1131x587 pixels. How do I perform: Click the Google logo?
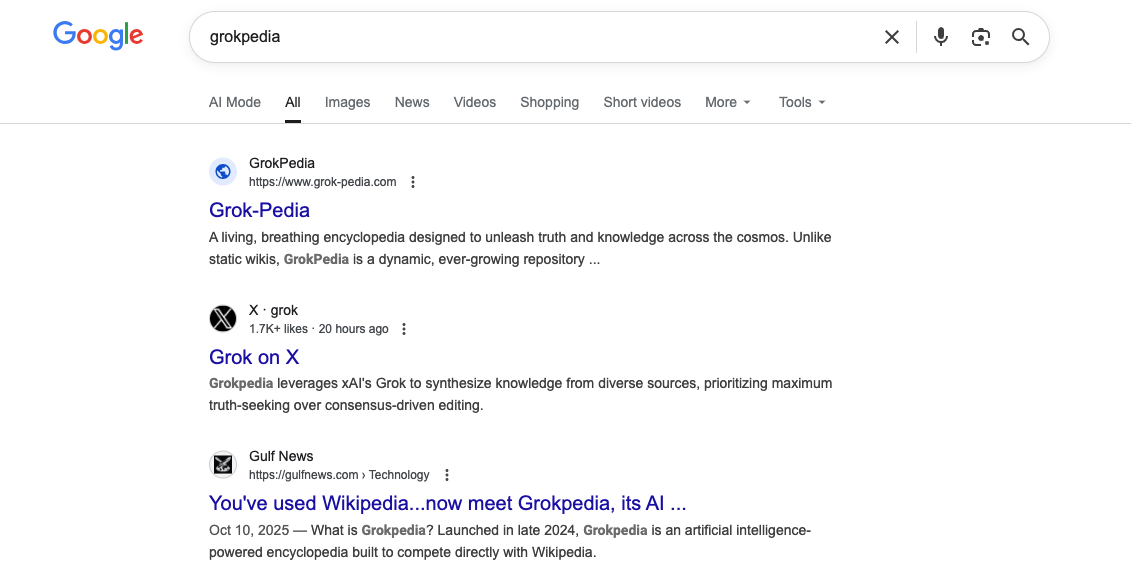pyautogui.click(x=98, y=36)
